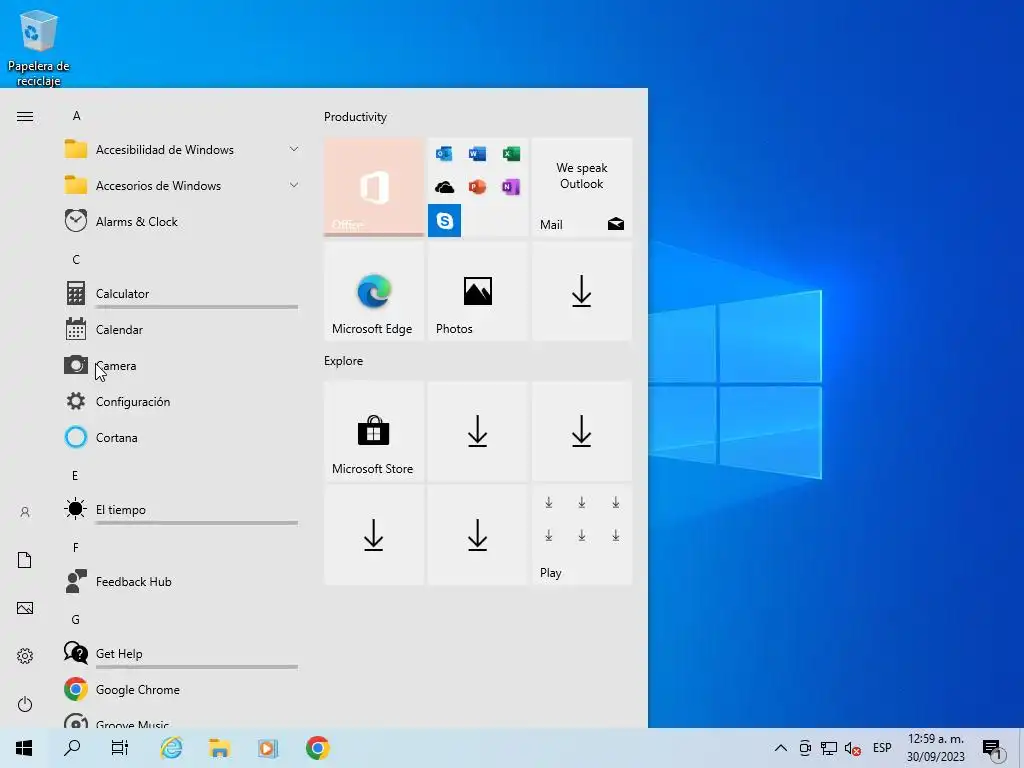The height and width of the screenshot is (768, 1024).
Task: Open clock showing 12:59 a. m.
Action: pos(936,748)
